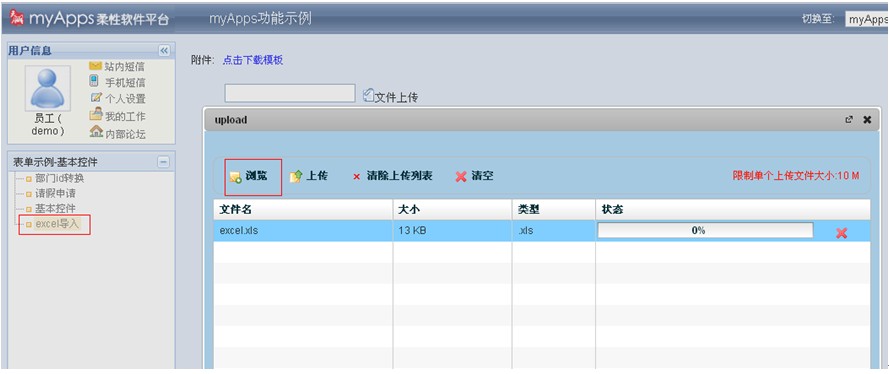The image size is (889, 374).
Task: Click the 站内短信 envelope icon
Action: (x=95, y=66)
